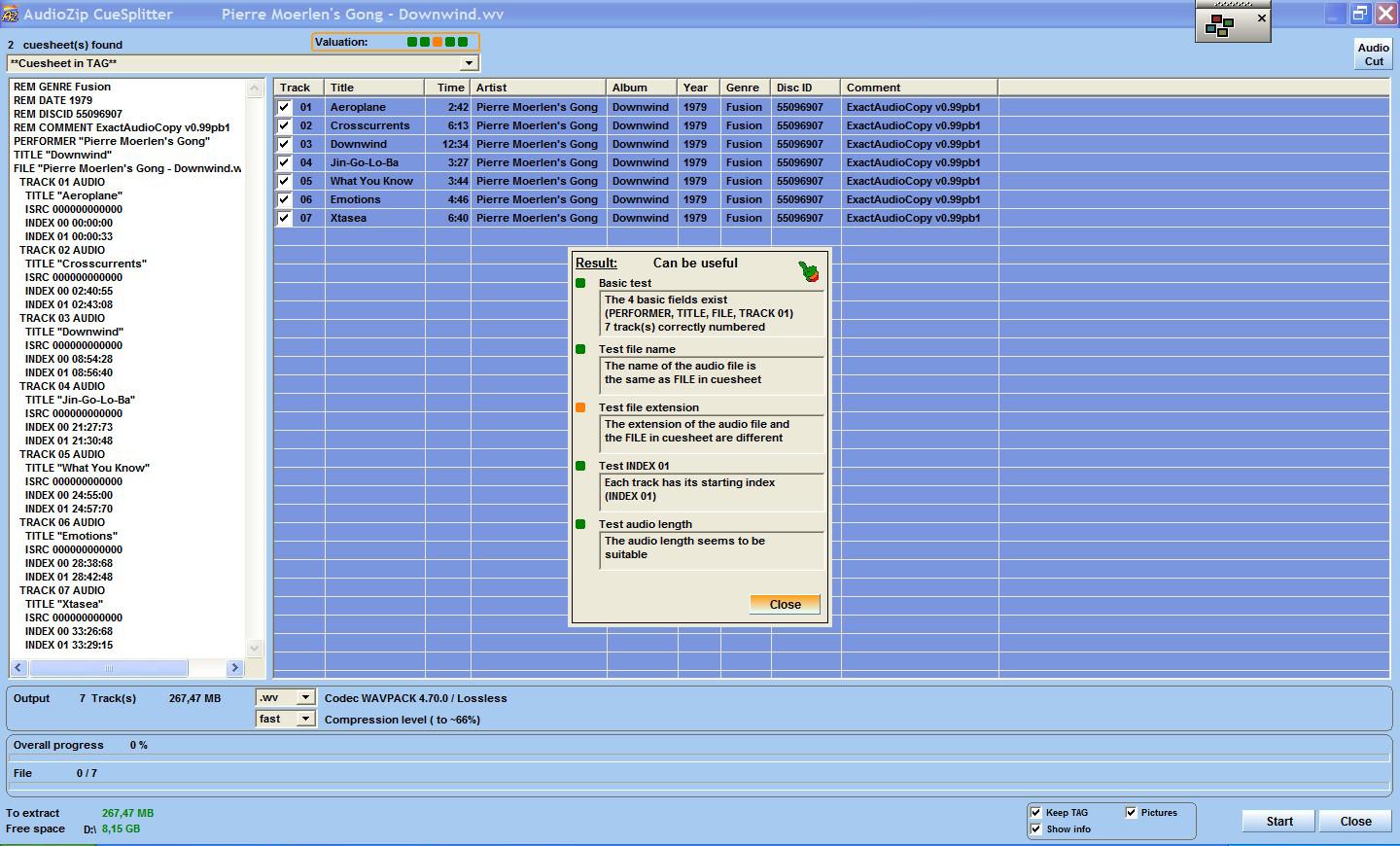Click the cuesheet scroll right arrow

click(x=234, y=668)
